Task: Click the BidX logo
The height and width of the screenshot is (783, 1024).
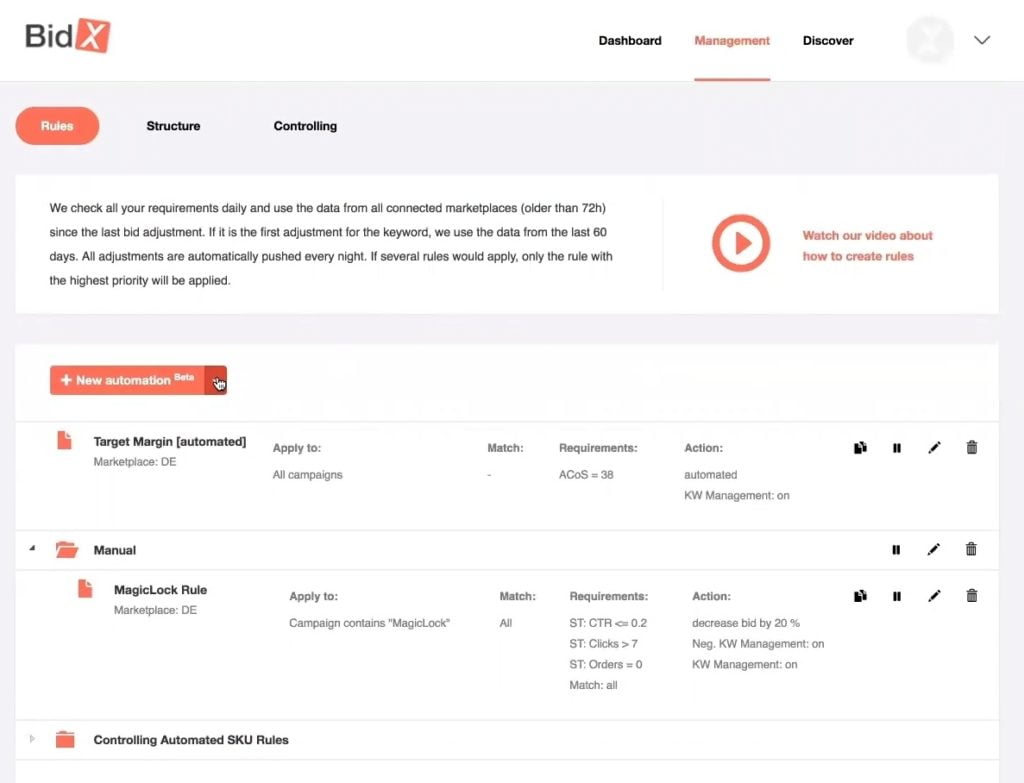Action: click(x=67, y=36)
